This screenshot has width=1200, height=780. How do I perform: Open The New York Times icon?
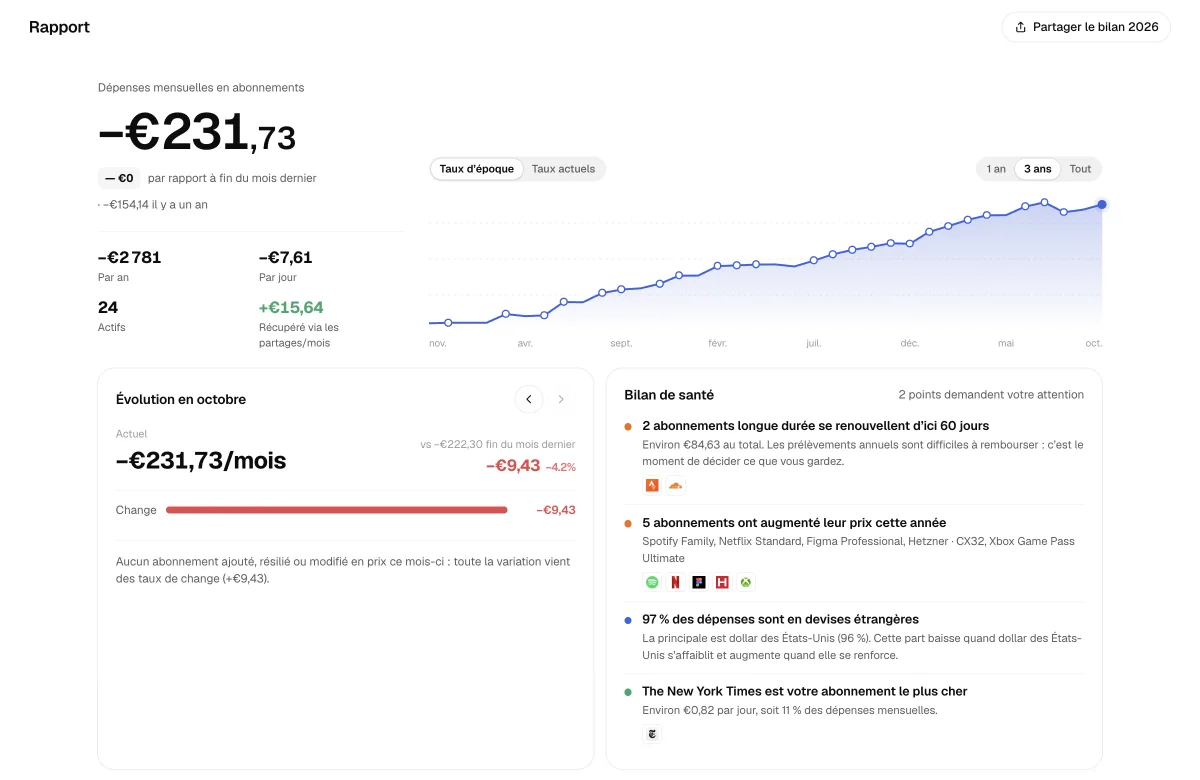pos(652,734)
